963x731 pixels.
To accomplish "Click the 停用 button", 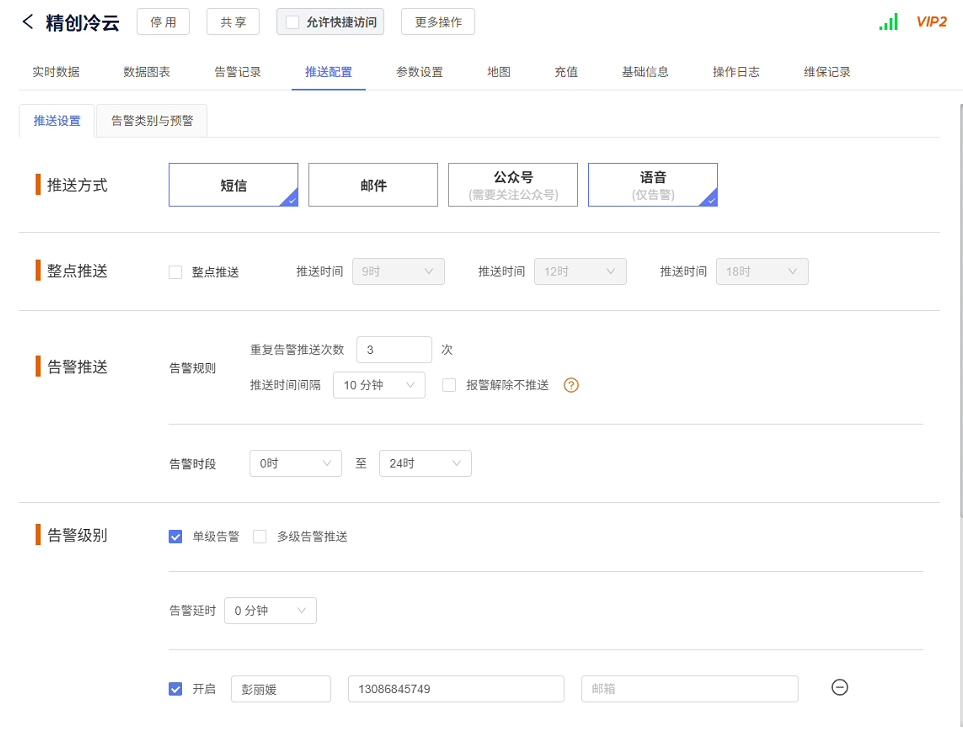I will coord(163,22).
